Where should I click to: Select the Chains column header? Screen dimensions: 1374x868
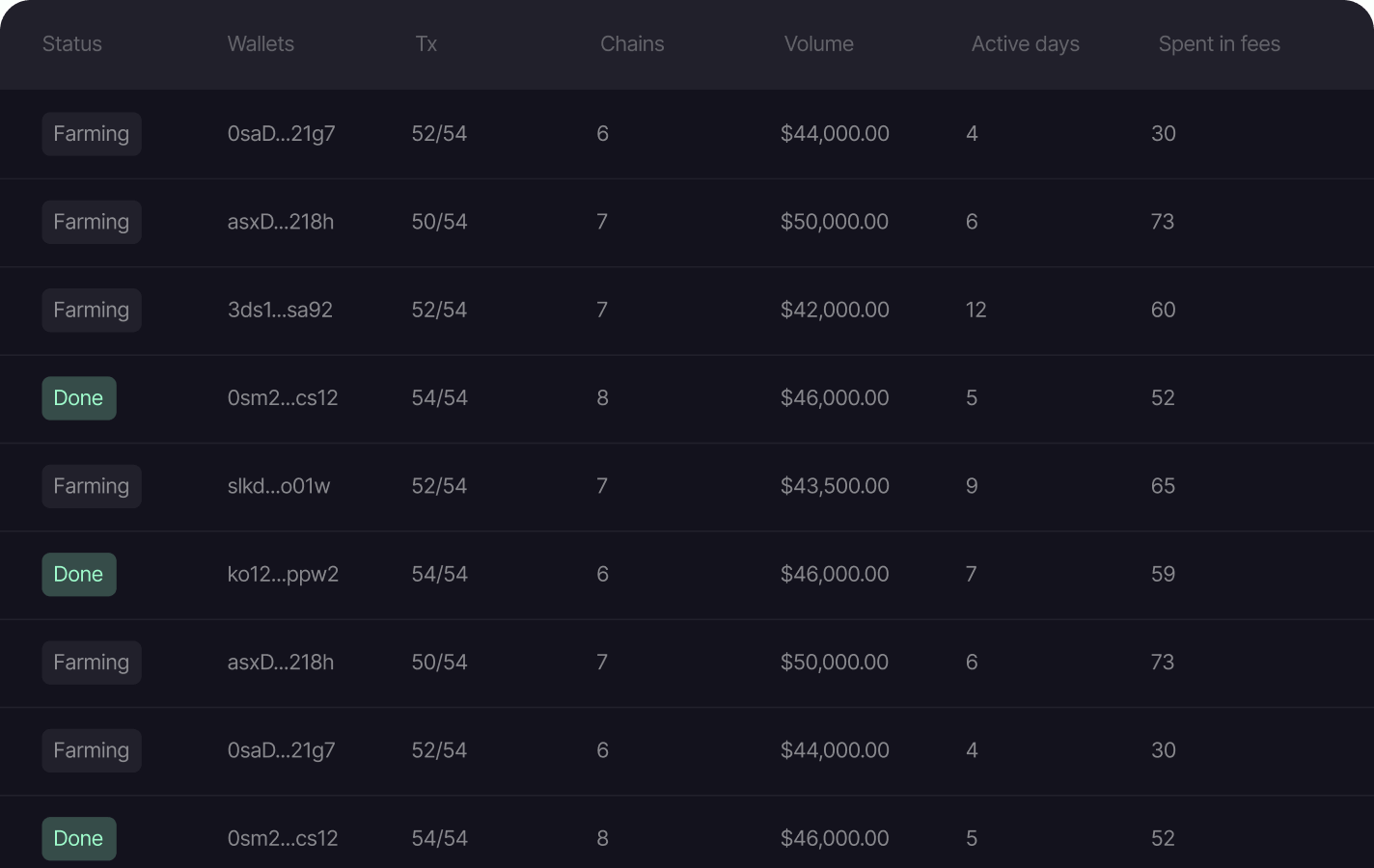point(632,44)
